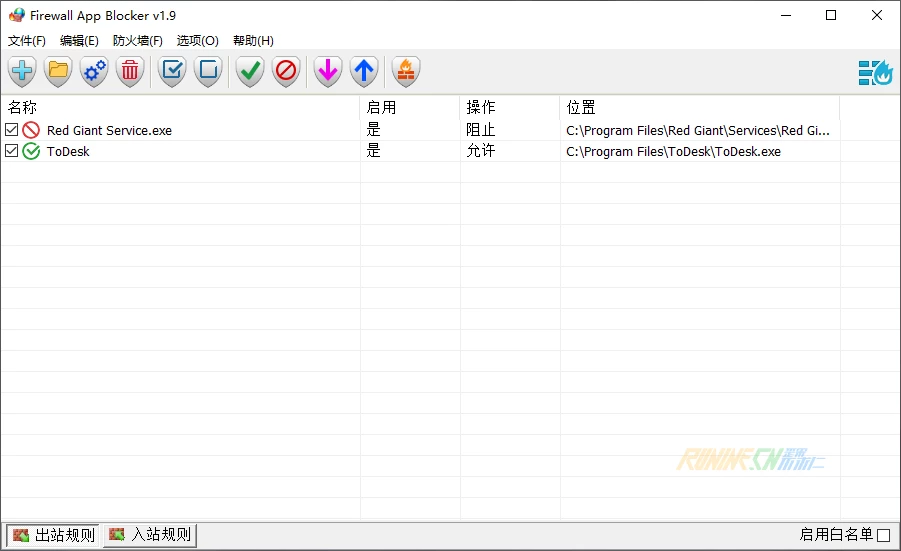
Task: Click the pink down arrow move icon
Action: pyautogui.click(x=328, y=71)
